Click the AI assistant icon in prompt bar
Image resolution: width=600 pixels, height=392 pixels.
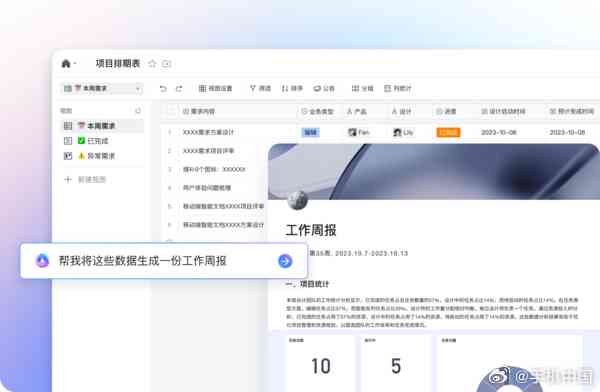coord(42,261)
